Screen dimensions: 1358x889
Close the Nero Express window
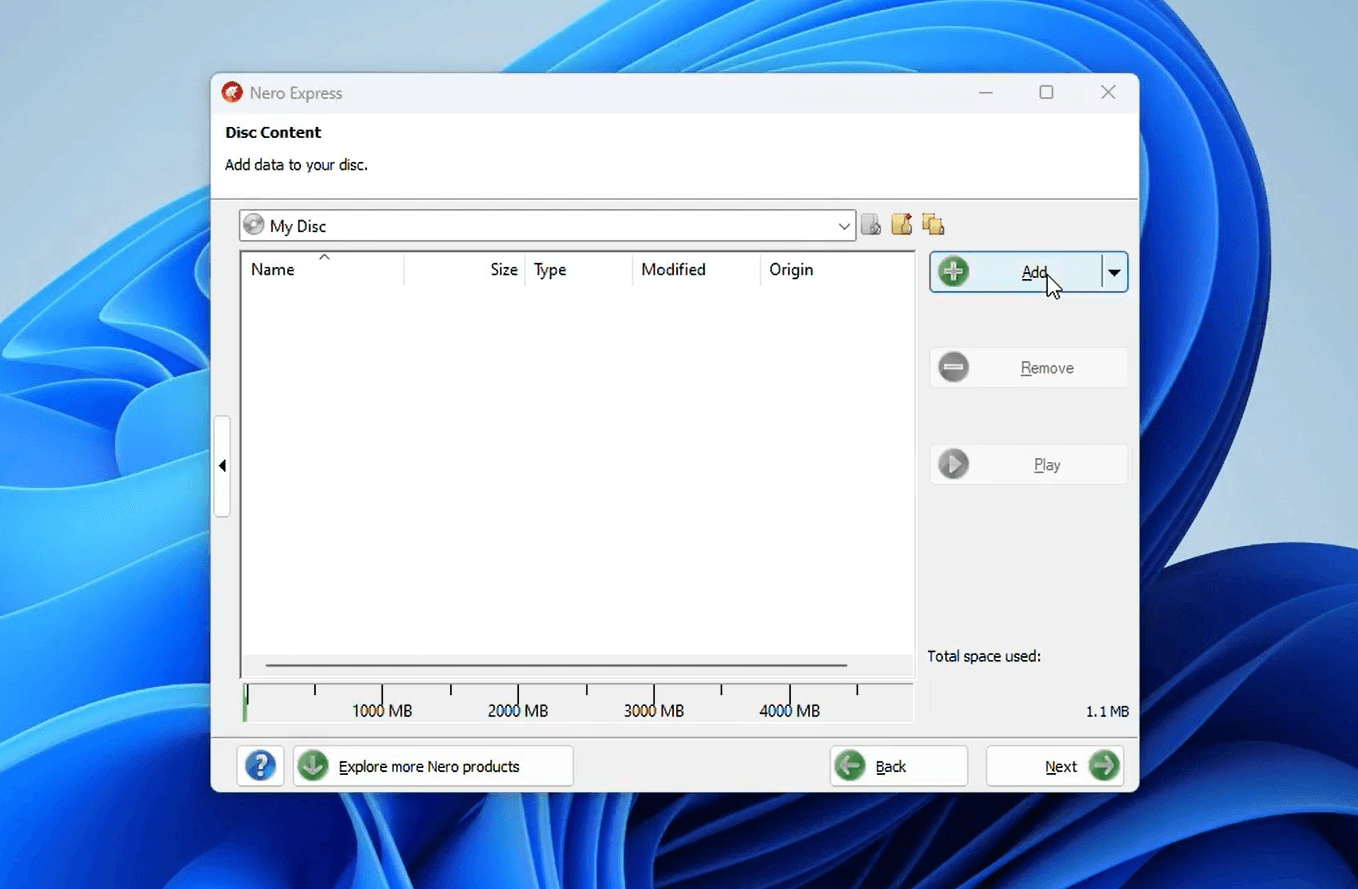(1108, 92)
